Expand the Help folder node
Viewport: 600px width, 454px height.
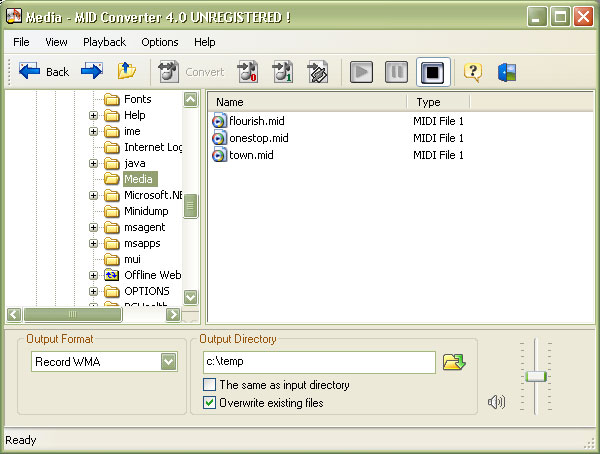93,115
